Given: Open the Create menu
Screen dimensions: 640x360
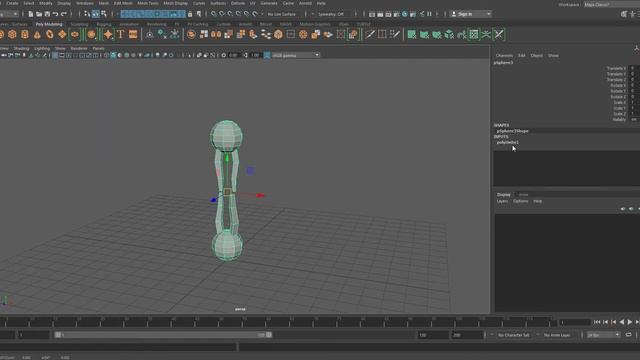Looking at the screenshot, I should click(12, 3).
